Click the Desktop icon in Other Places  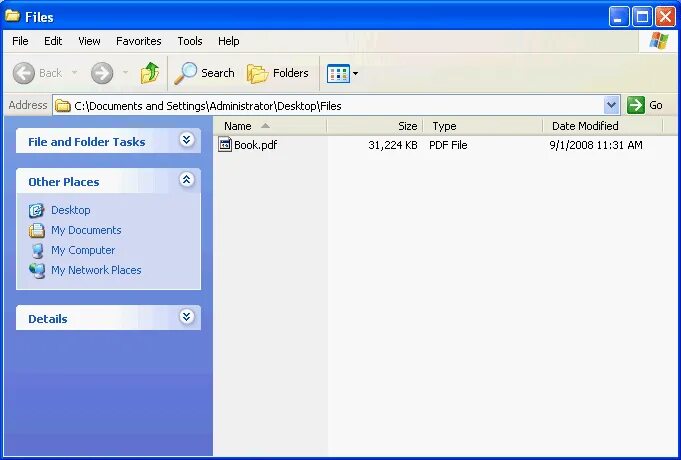click(x=36, y=210)
